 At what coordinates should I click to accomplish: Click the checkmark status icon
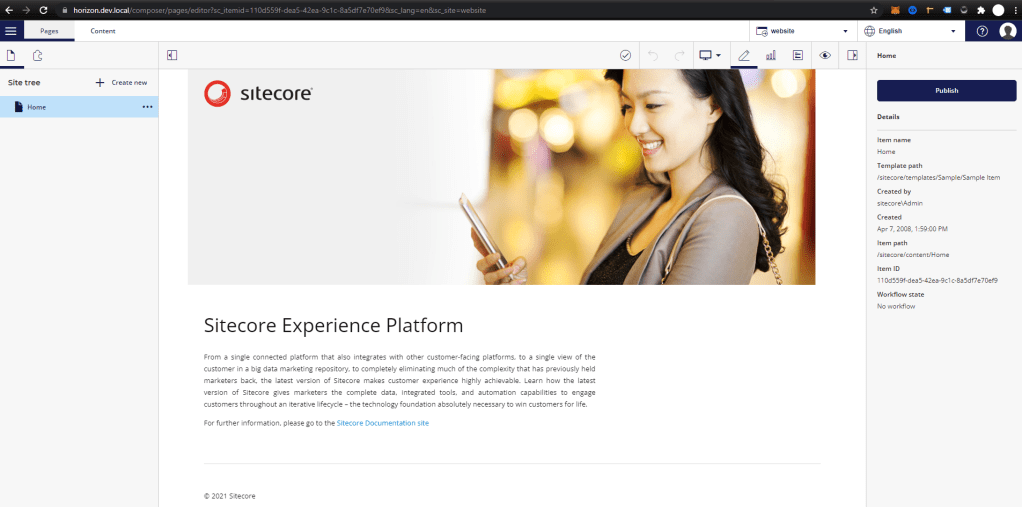625,55
